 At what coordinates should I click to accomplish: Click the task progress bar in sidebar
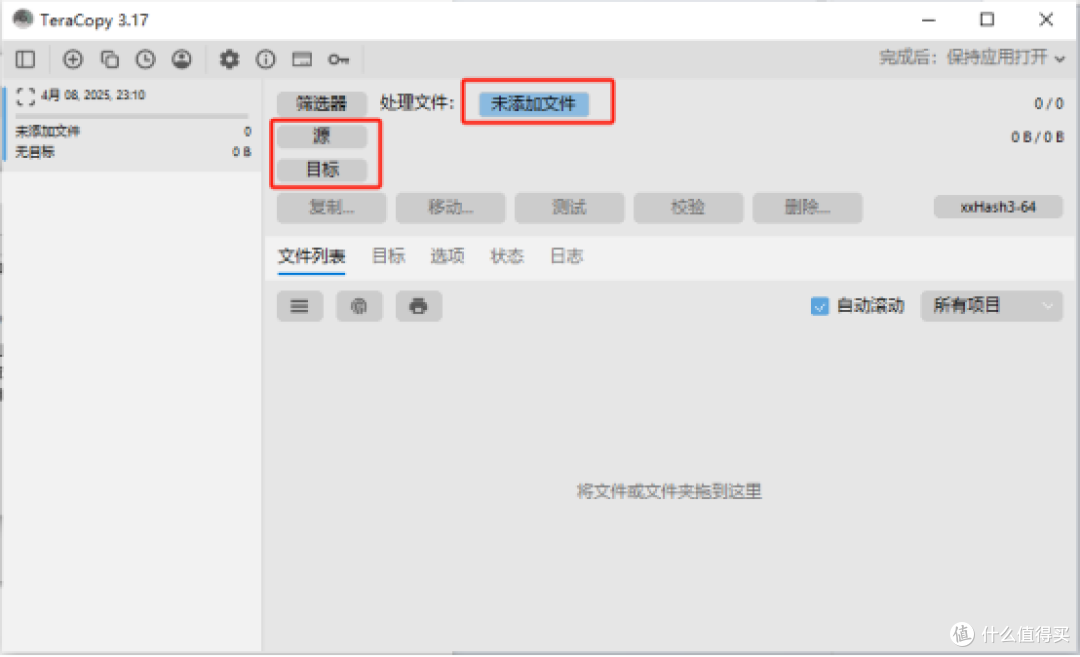coord(132,116)
